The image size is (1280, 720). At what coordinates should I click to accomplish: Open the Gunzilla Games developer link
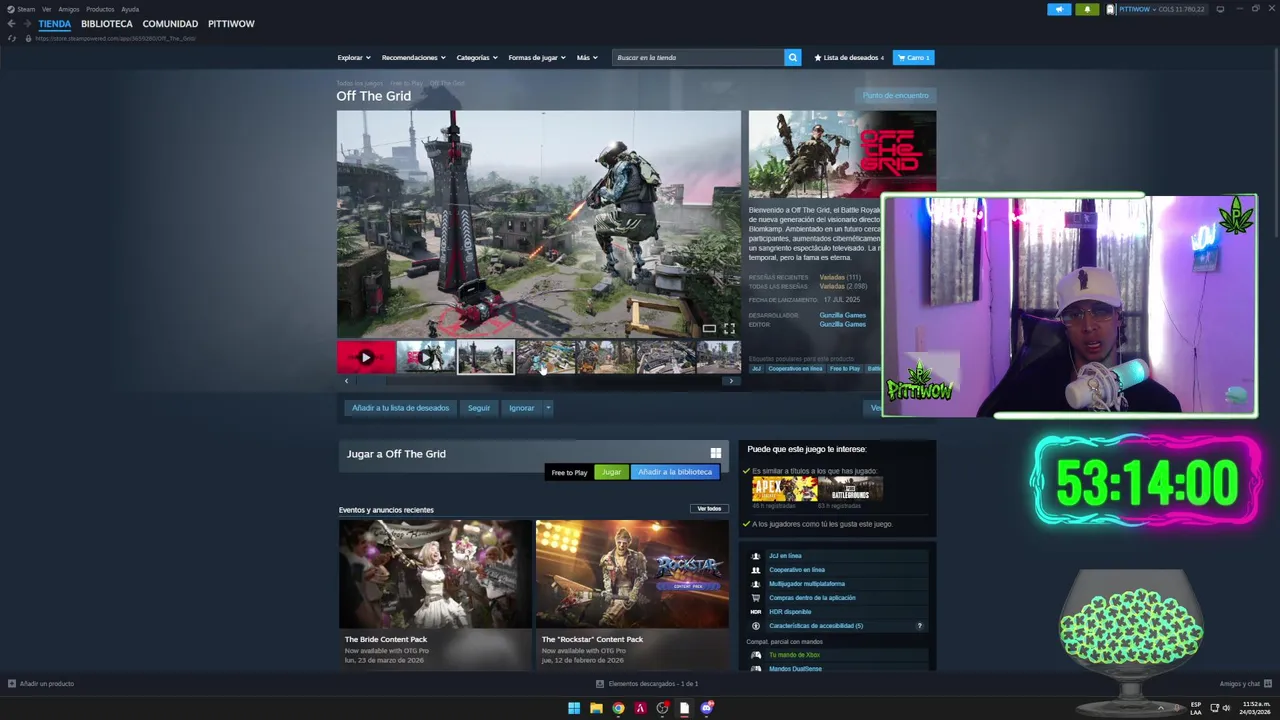(x=842, y=315)
